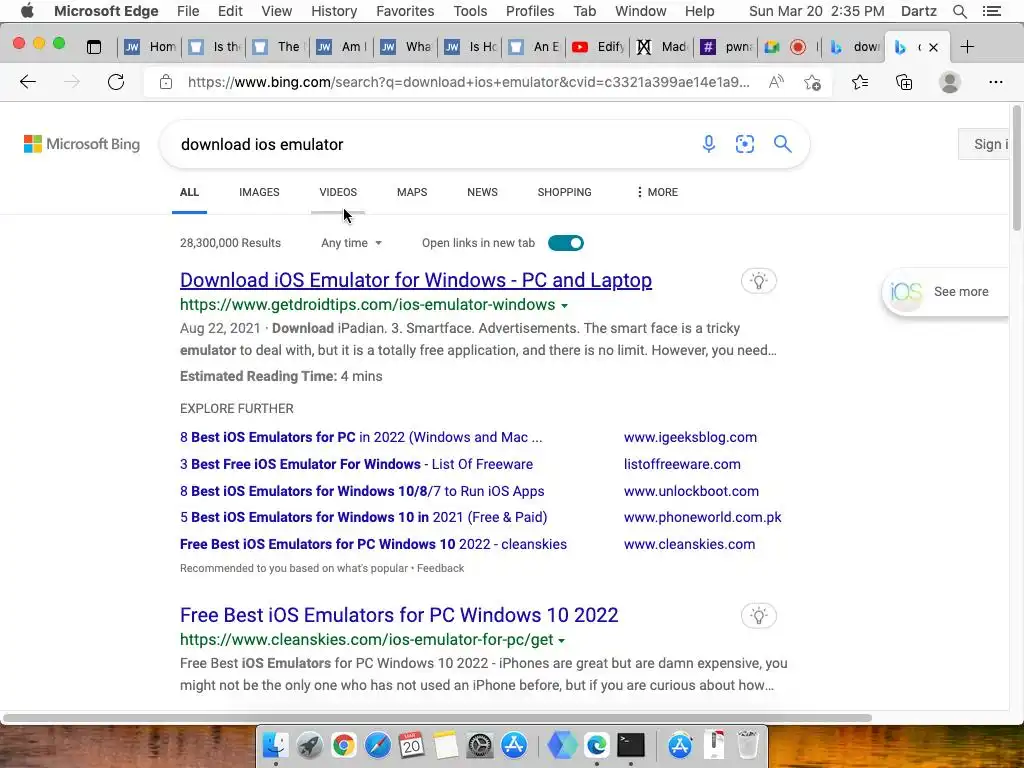This screenshot has height=768, width=1024.
Task: Expand getdroidtips URL dropdown arrow
Action: (564, 306)
